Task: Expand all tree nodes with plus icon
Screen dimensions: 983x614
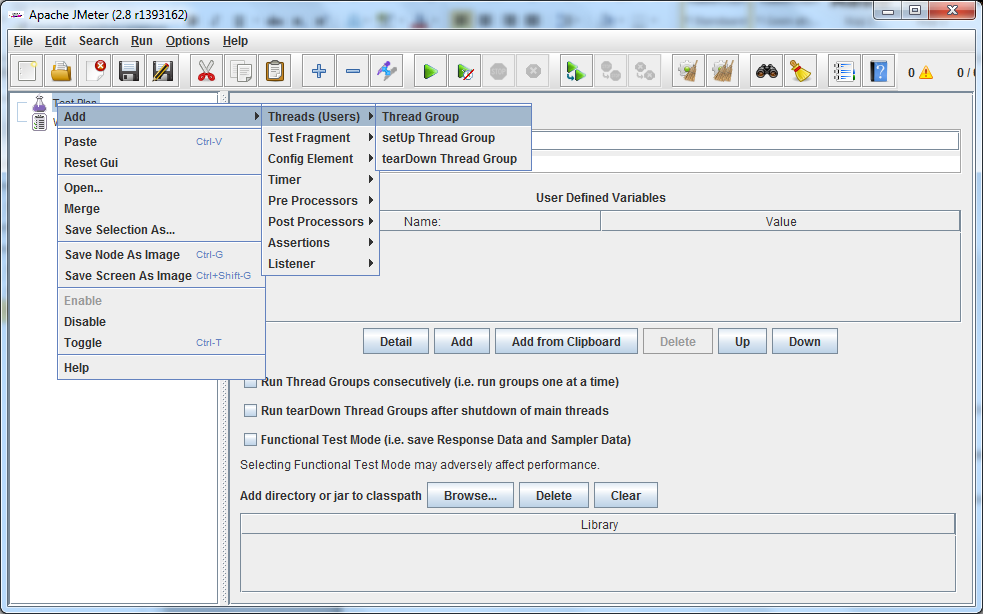Action: (318, 71)
